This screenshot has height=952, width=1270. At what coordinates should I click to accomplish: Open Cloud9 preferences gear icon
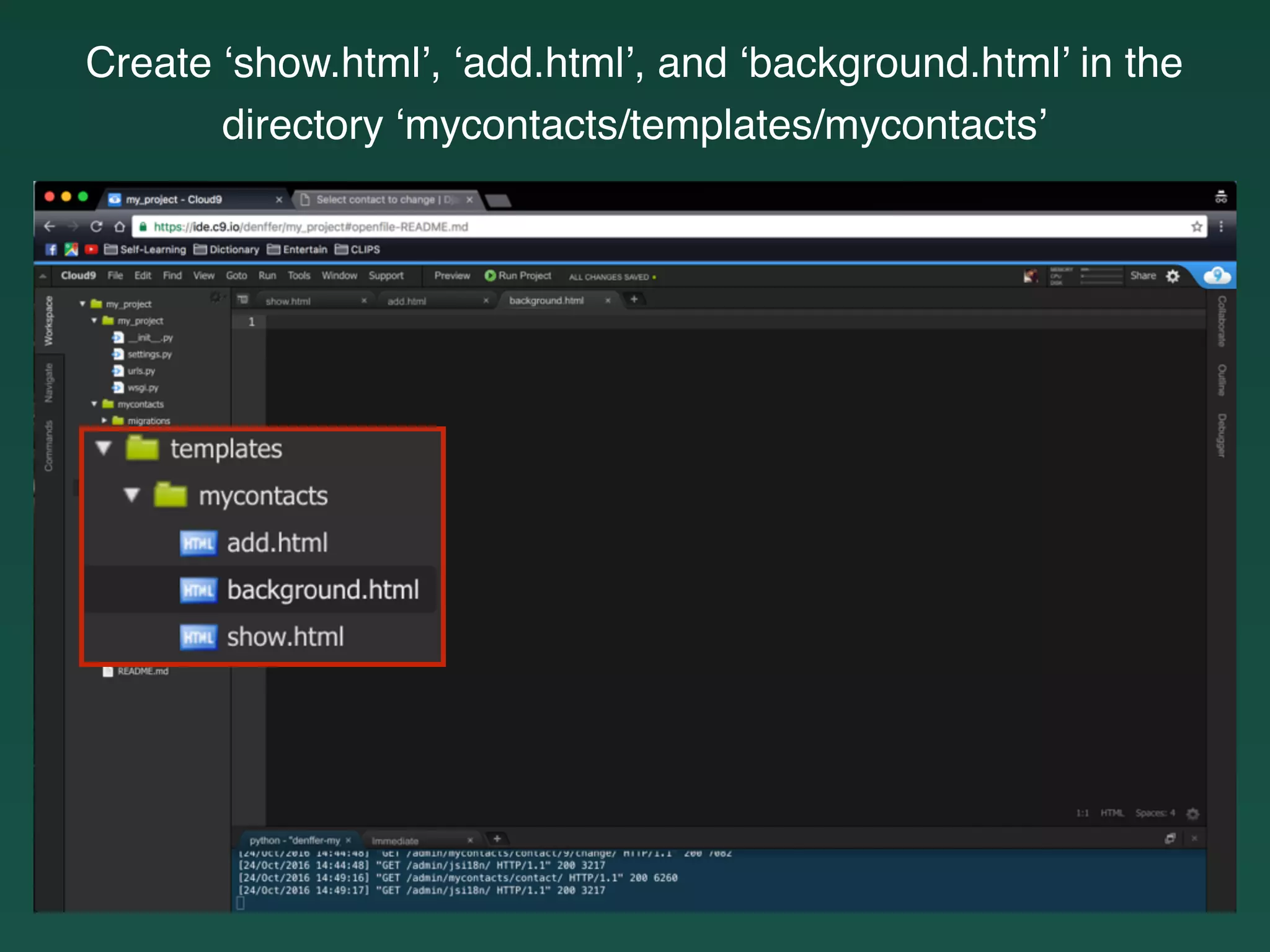coord(1173,276)
